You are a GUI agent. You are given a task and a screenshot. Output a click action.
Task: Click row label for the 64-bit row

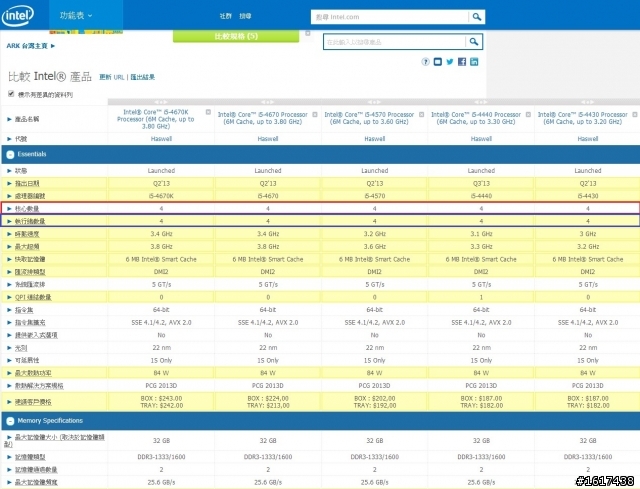point(24,310)
